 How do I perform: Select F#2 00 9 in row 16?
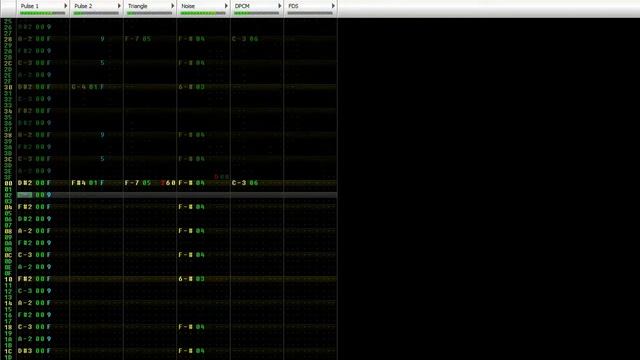pos(34,315)
